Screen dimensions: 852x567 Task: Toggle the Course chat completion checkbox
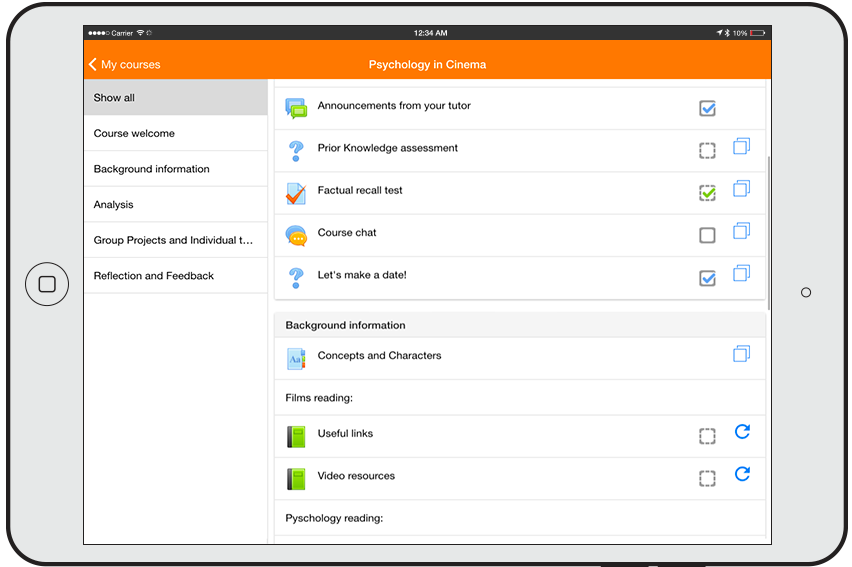707,236
